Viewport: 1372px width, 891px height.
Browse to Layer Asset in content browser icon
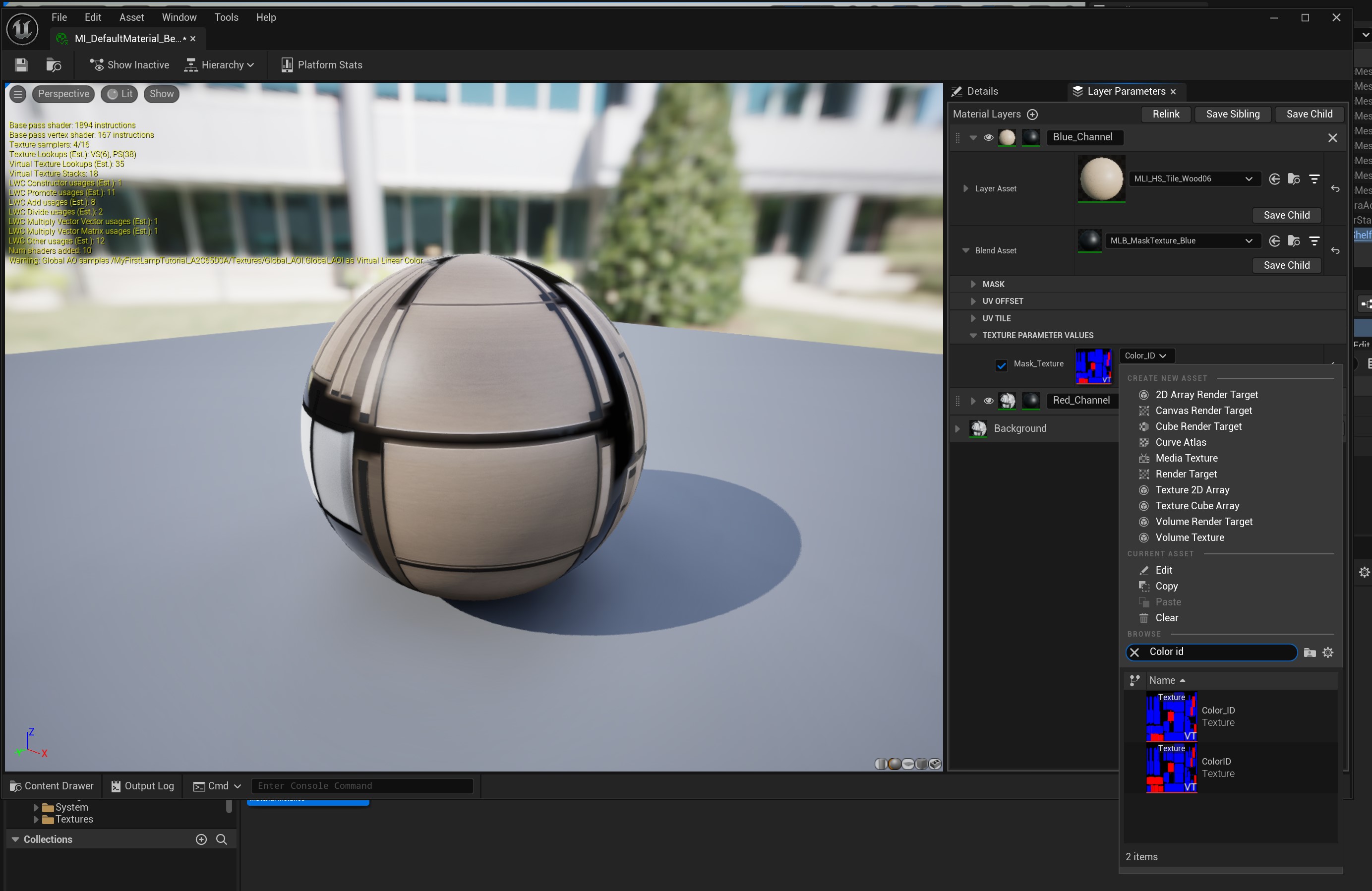[1294, 179]
